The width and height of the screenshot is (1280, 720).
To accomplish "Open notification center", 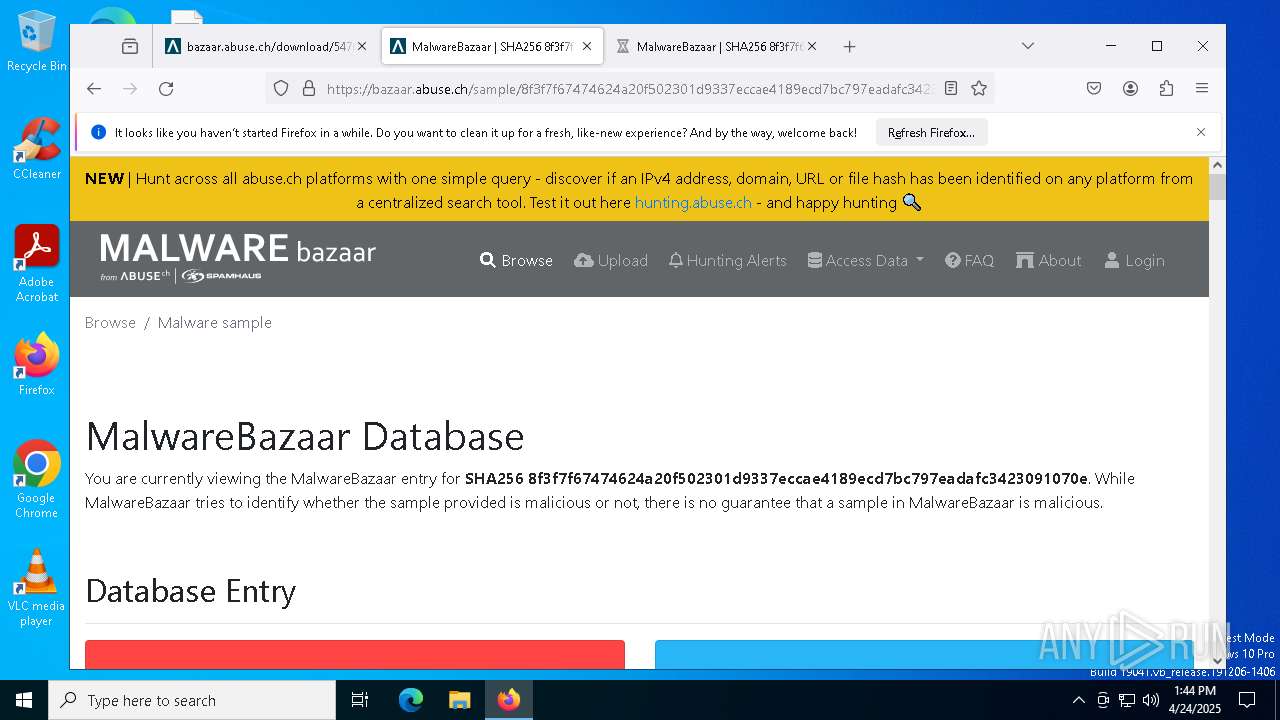I will click(x=1247, y=700).
